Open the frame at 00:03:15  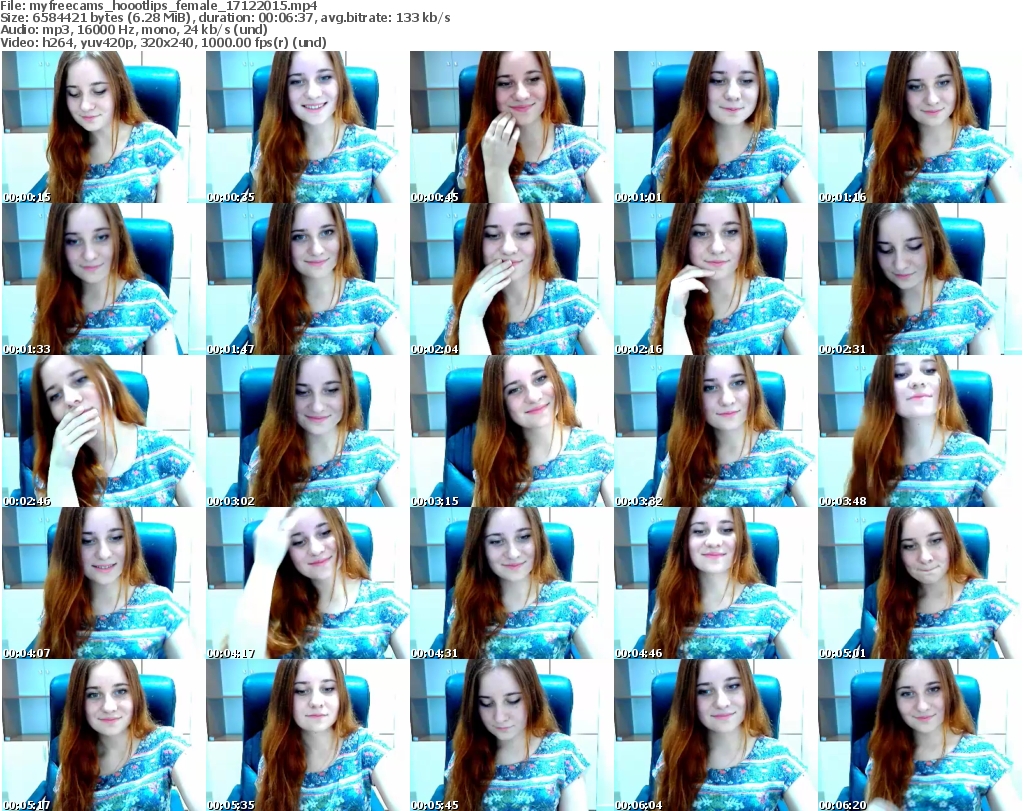coord(511,431)
